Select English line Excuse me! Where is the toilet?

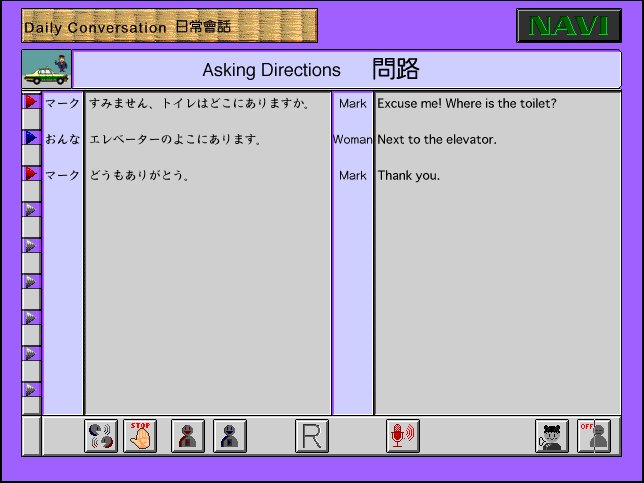click(x=467, y=104)
